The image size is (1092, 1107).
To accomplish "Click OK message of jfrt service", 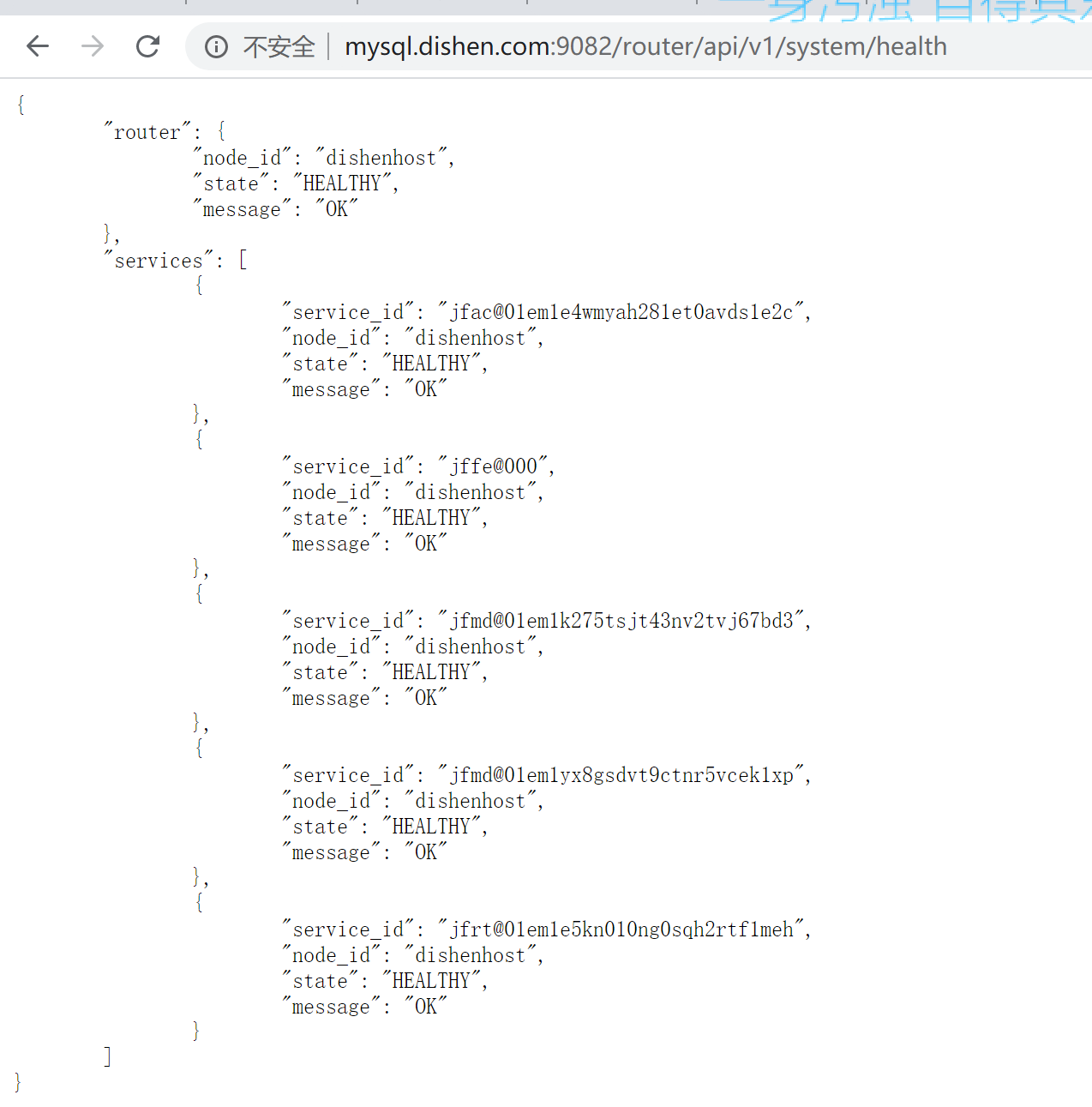I will click(426, 1007).
